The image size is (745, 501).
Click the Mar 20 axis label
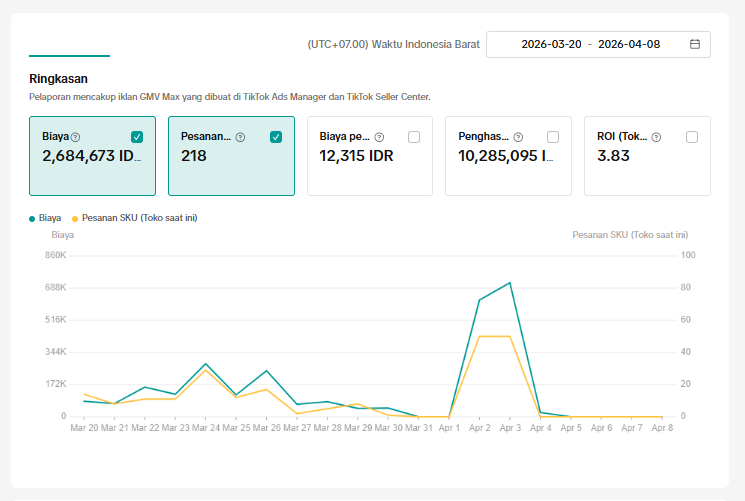pos(84,428)
